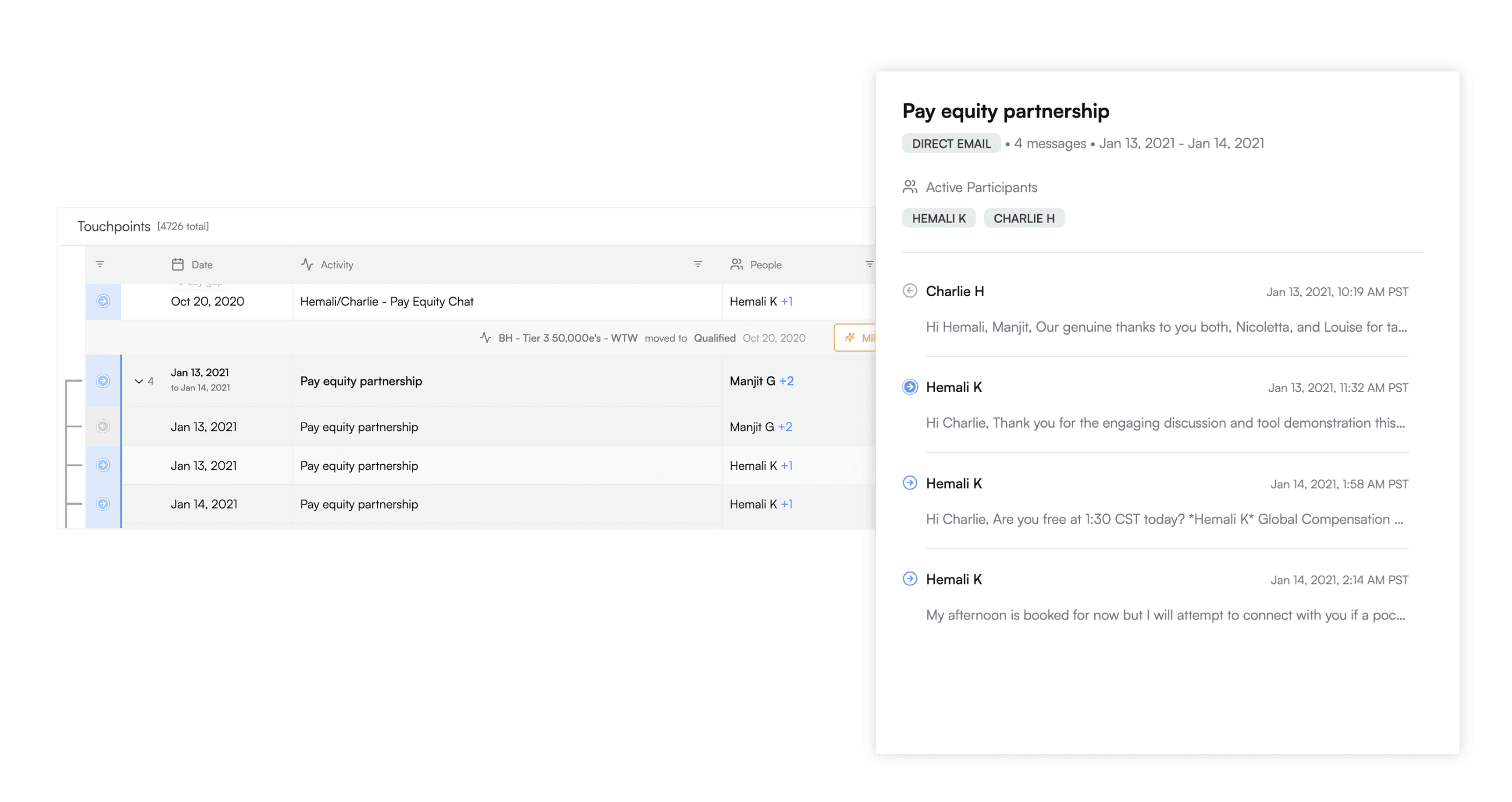Select outbound arrow icon for Oct 20, 2020 row
Viewport: 1512px width, 802px height.
pos(103,301)
